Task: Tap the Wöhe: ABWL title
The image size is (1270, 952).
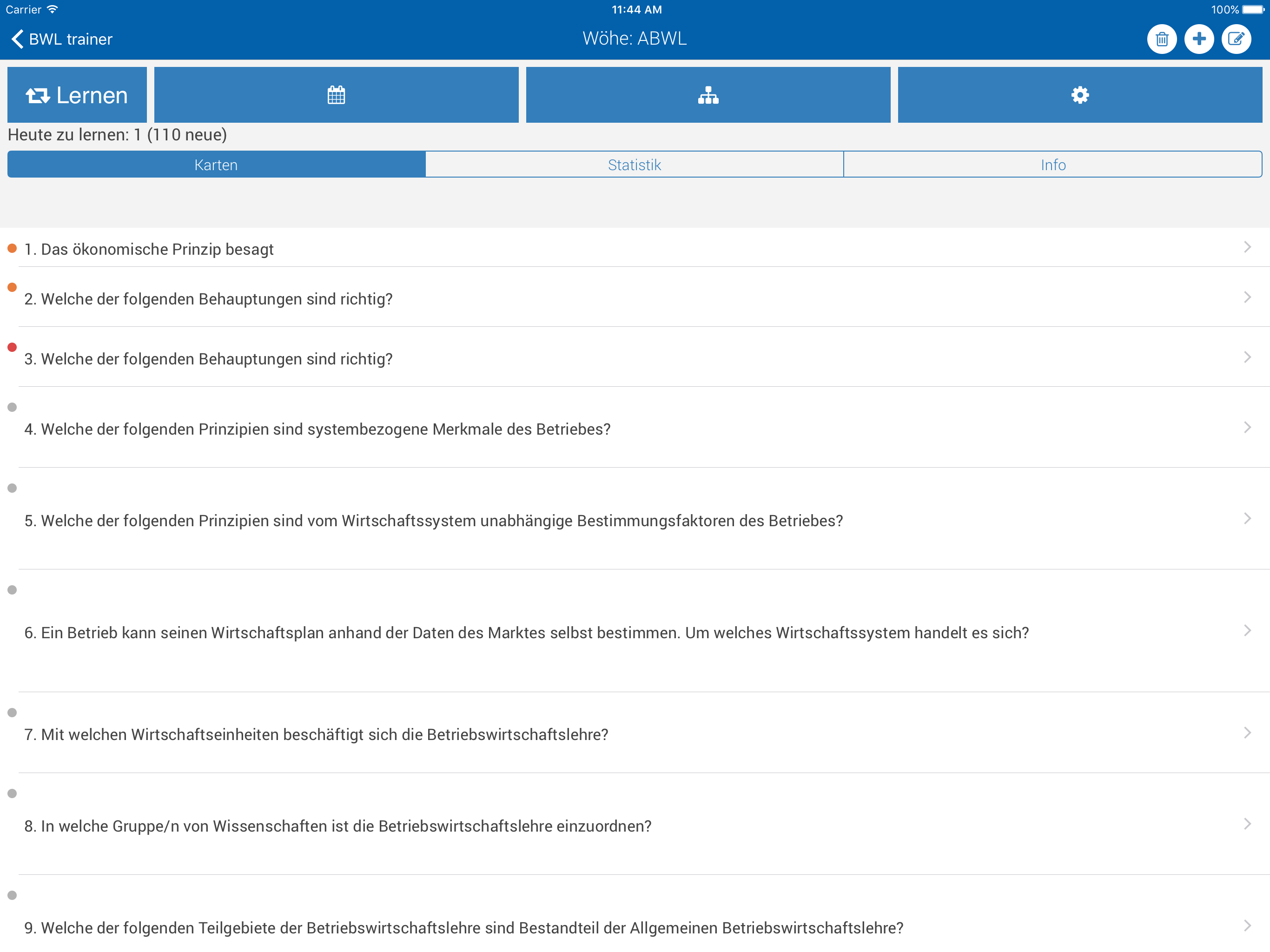Action: pos(635,39)
